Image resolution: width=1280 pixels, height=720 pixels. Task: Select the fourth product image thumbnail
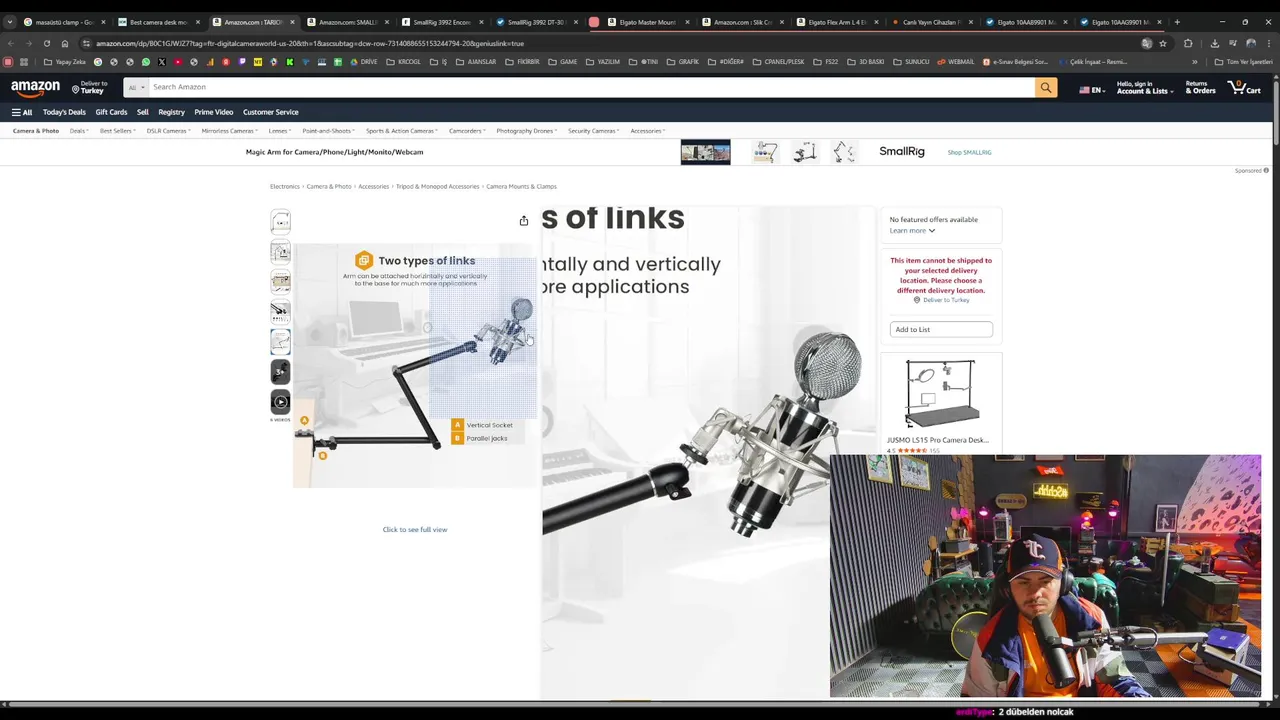pos(280,312)
